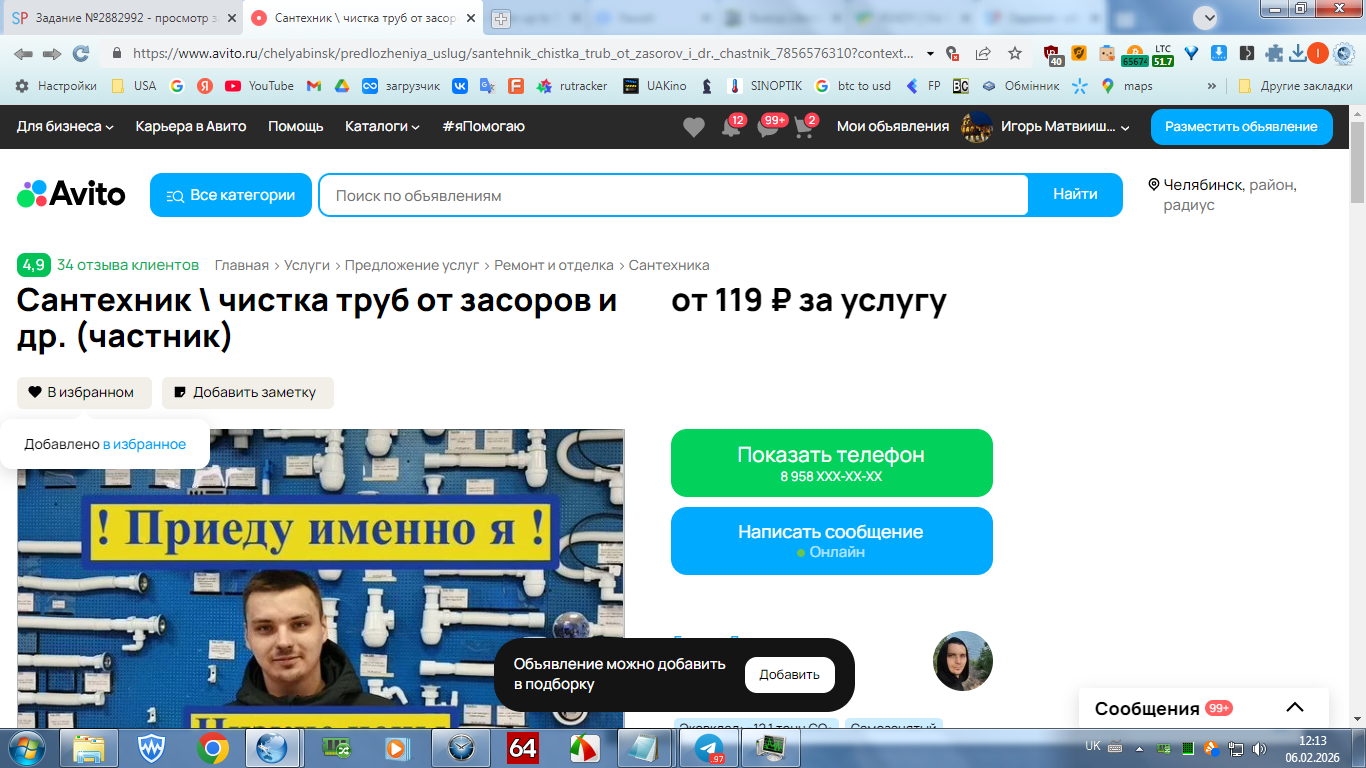Click the seller avatar photo
The image size is (1366, 768).
(963, 661)
